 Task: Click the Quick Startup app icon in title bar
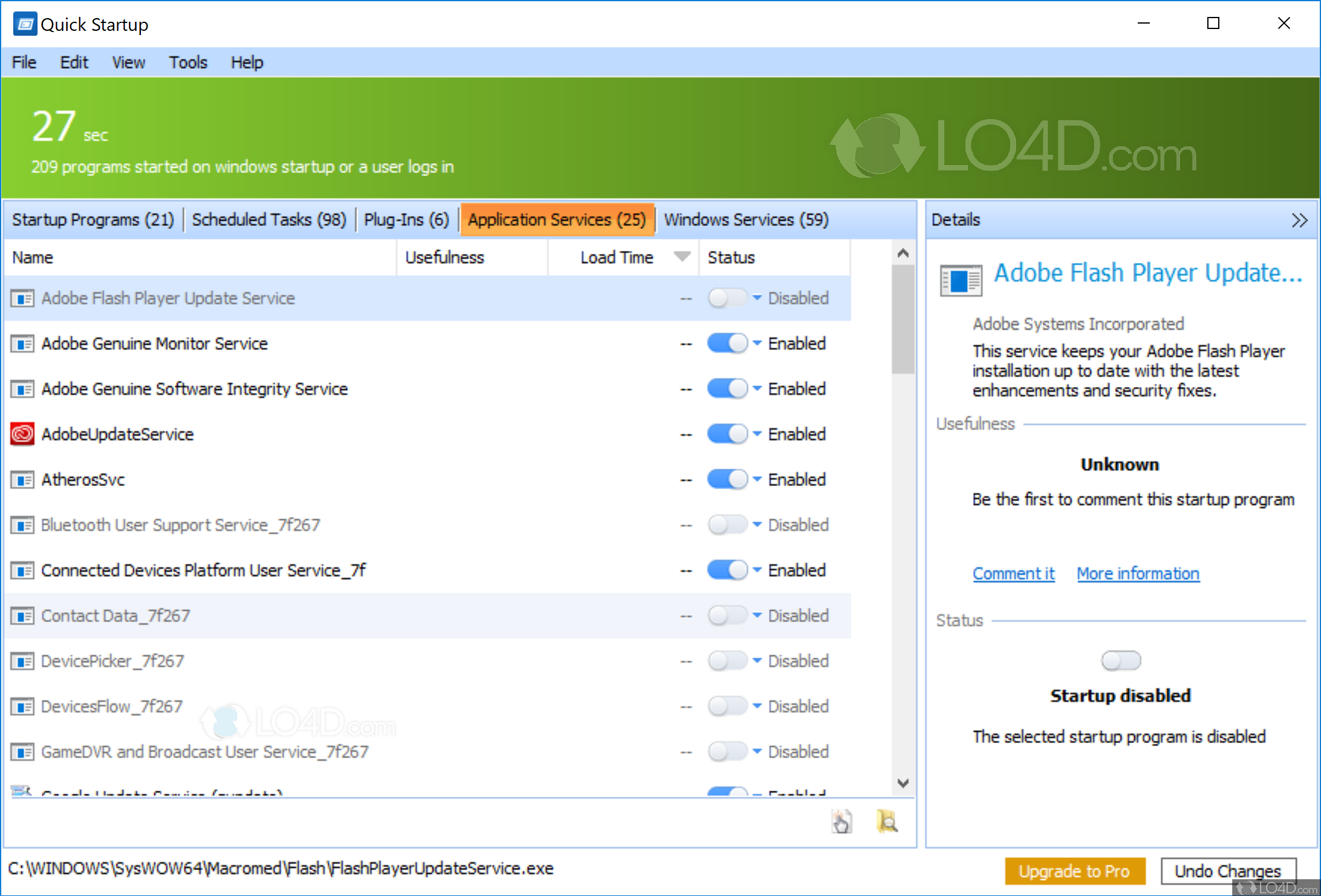click(25, 24)
